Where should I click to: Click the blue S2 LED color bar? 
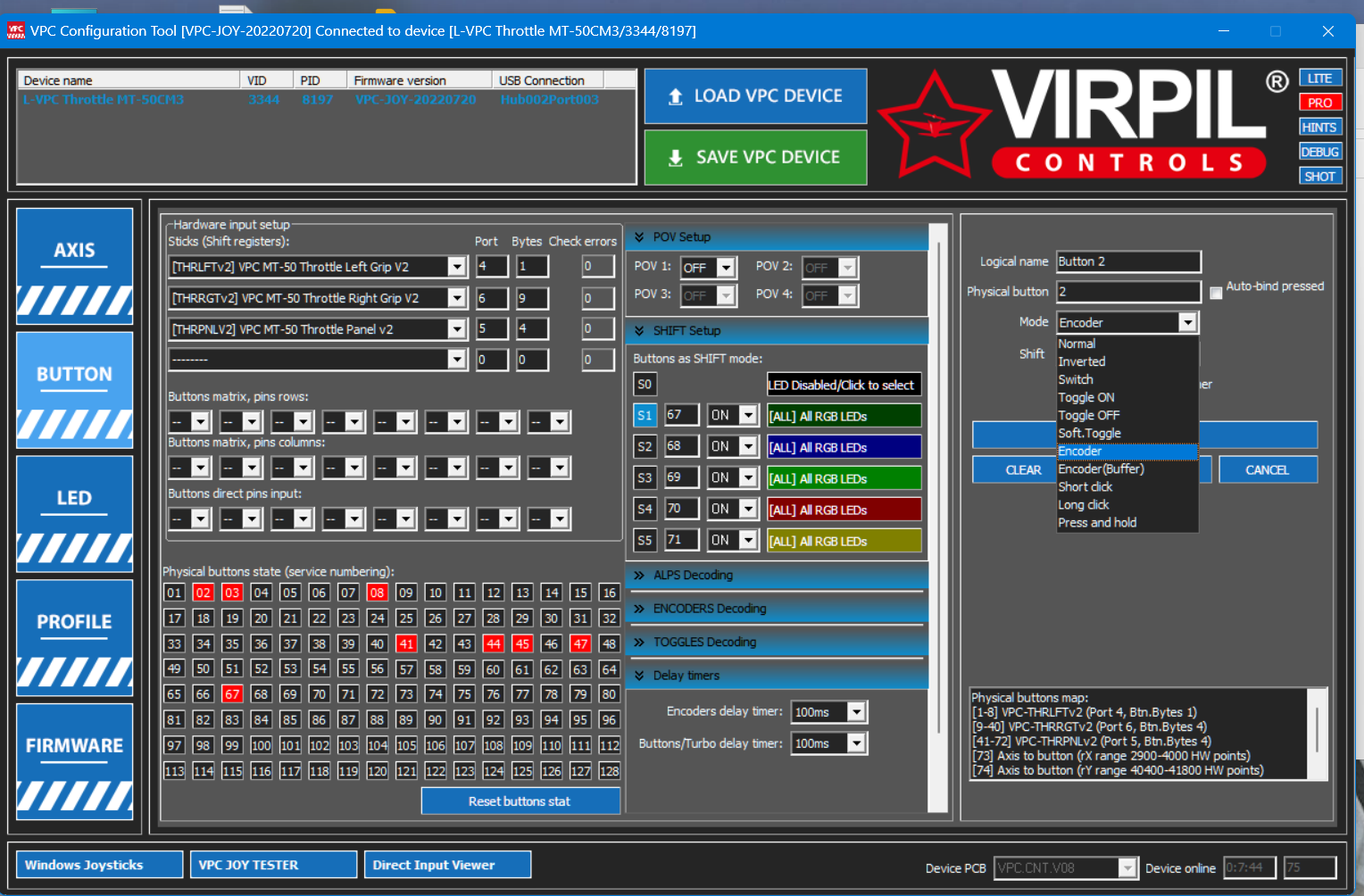pos(844,448)
